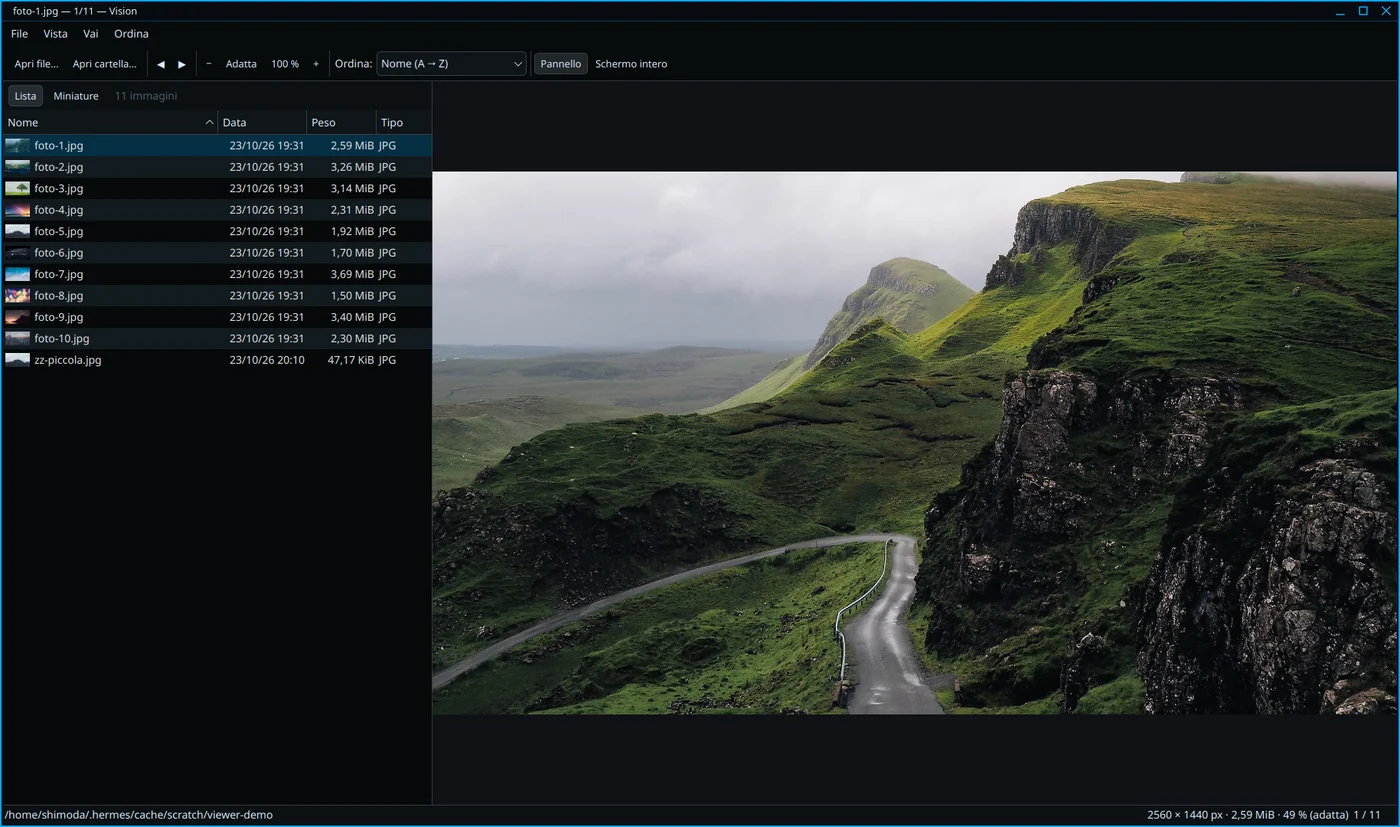Select the zz-piccola.jpg thumbnail icon

pos(17,360)
